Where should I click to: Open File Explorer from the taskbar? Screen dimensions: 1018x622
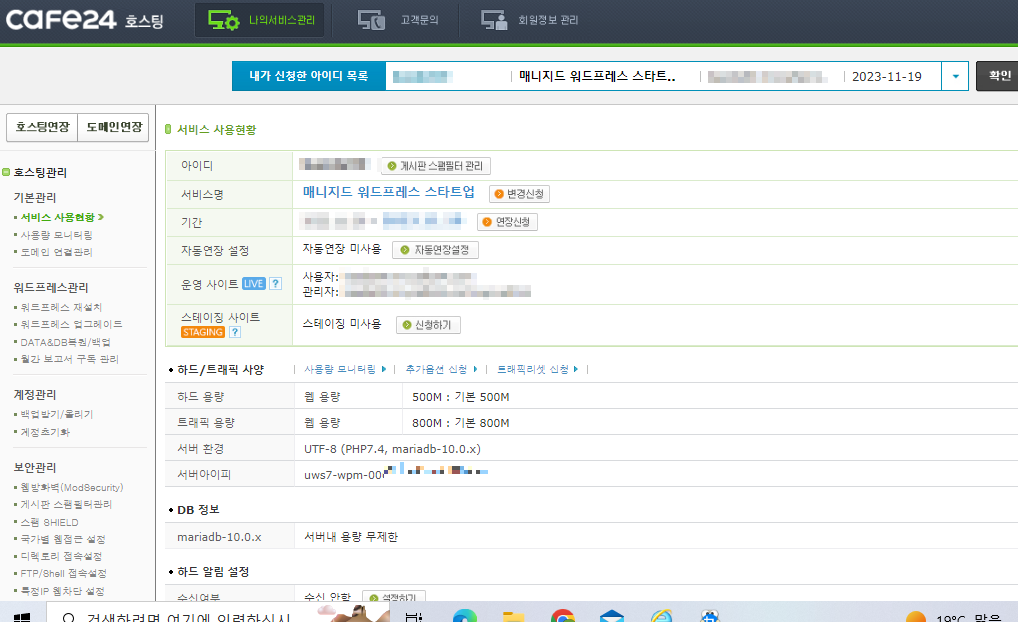click(514, 616)
